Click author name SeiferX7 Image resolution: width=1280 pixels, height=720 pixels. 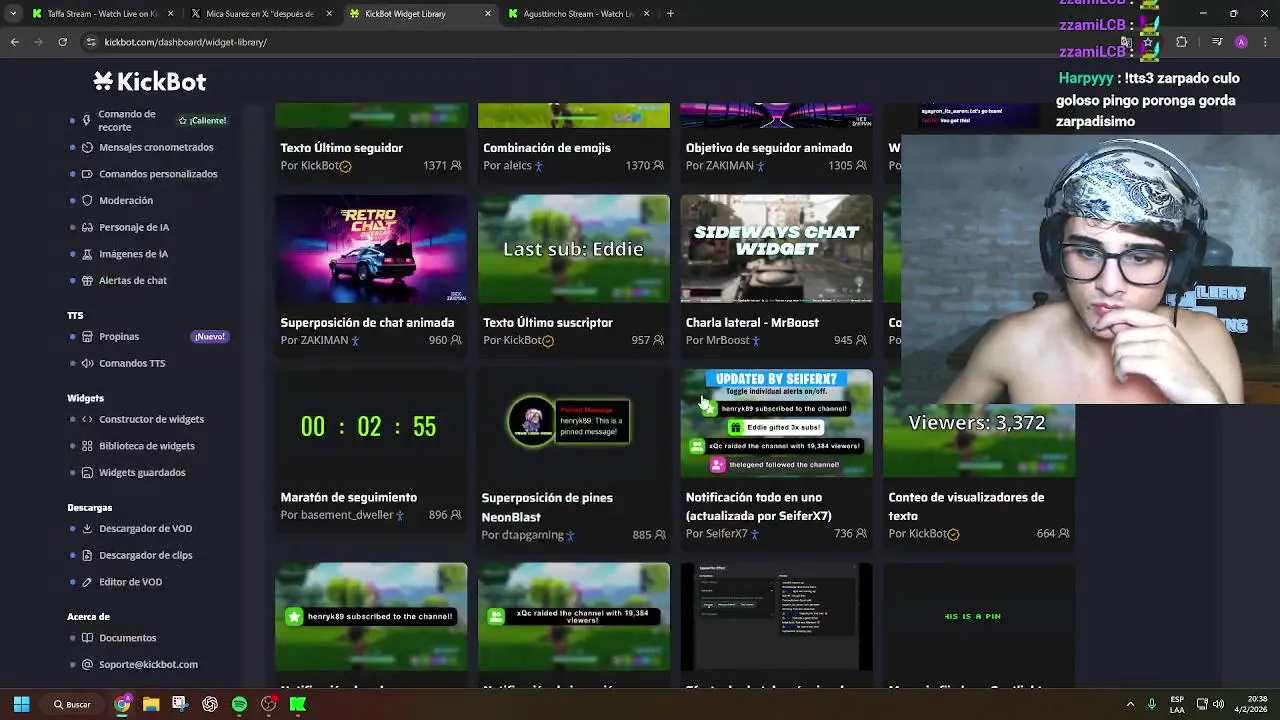(726, 534)
